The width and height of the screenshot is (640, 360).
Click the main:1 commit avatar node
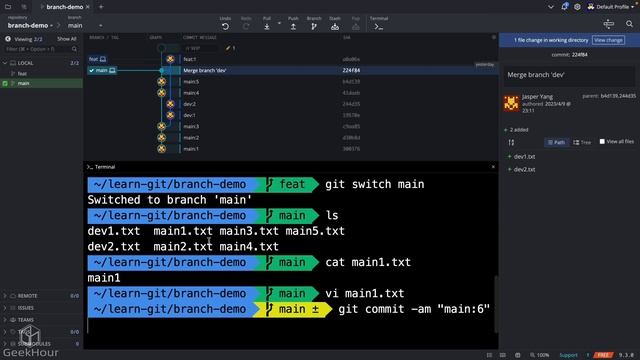(x=162, y=149)
